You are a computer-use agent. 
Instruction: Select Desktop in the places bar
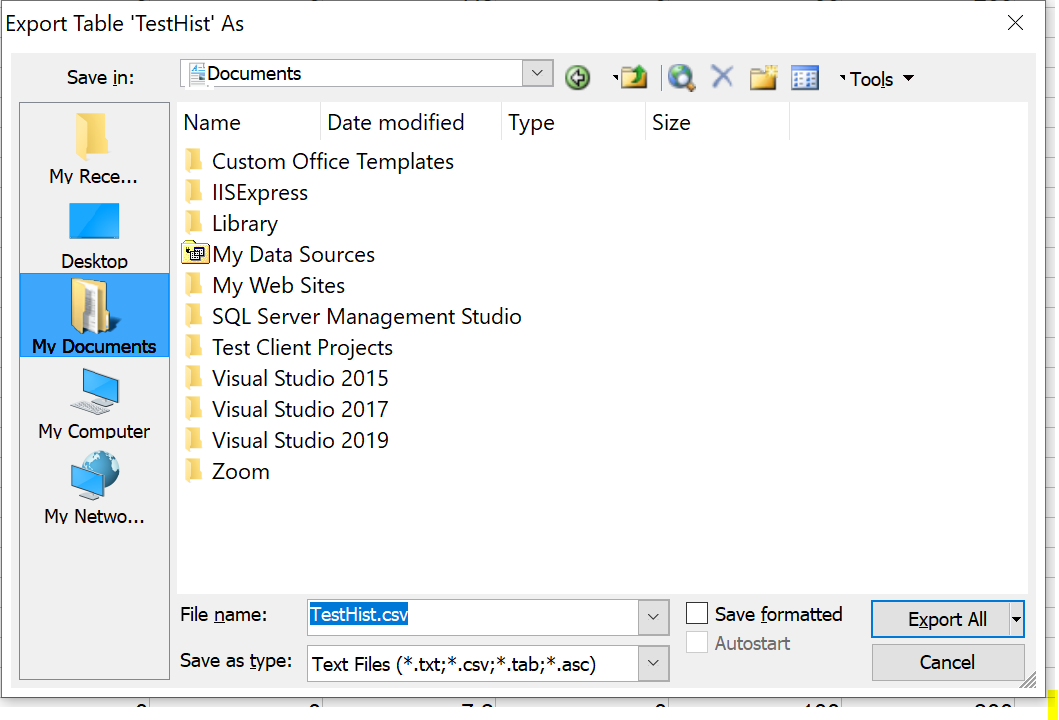coord(94,234)
